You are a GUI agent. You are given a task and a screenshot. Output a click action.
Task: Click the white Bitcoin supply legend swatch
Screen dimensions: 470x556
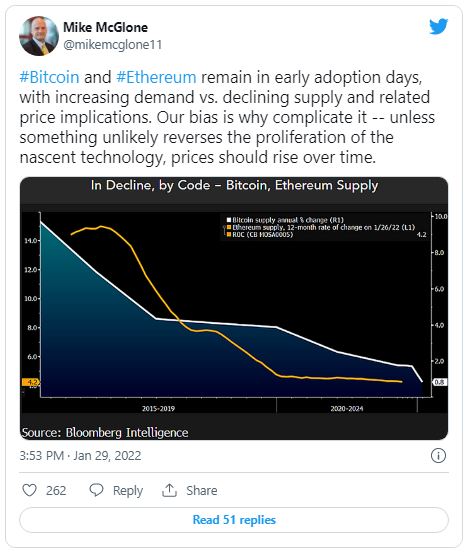[229, 220]
